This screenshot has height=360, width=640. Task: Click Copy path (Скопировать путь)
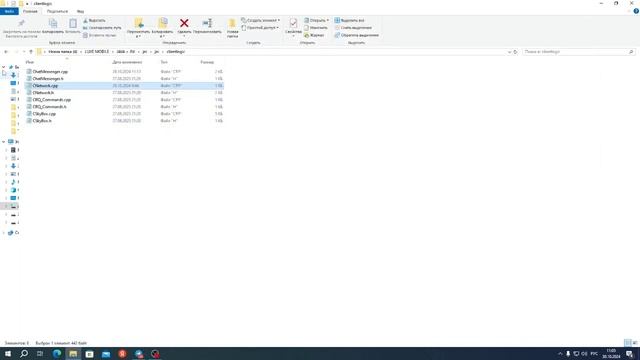click(102, 28)
